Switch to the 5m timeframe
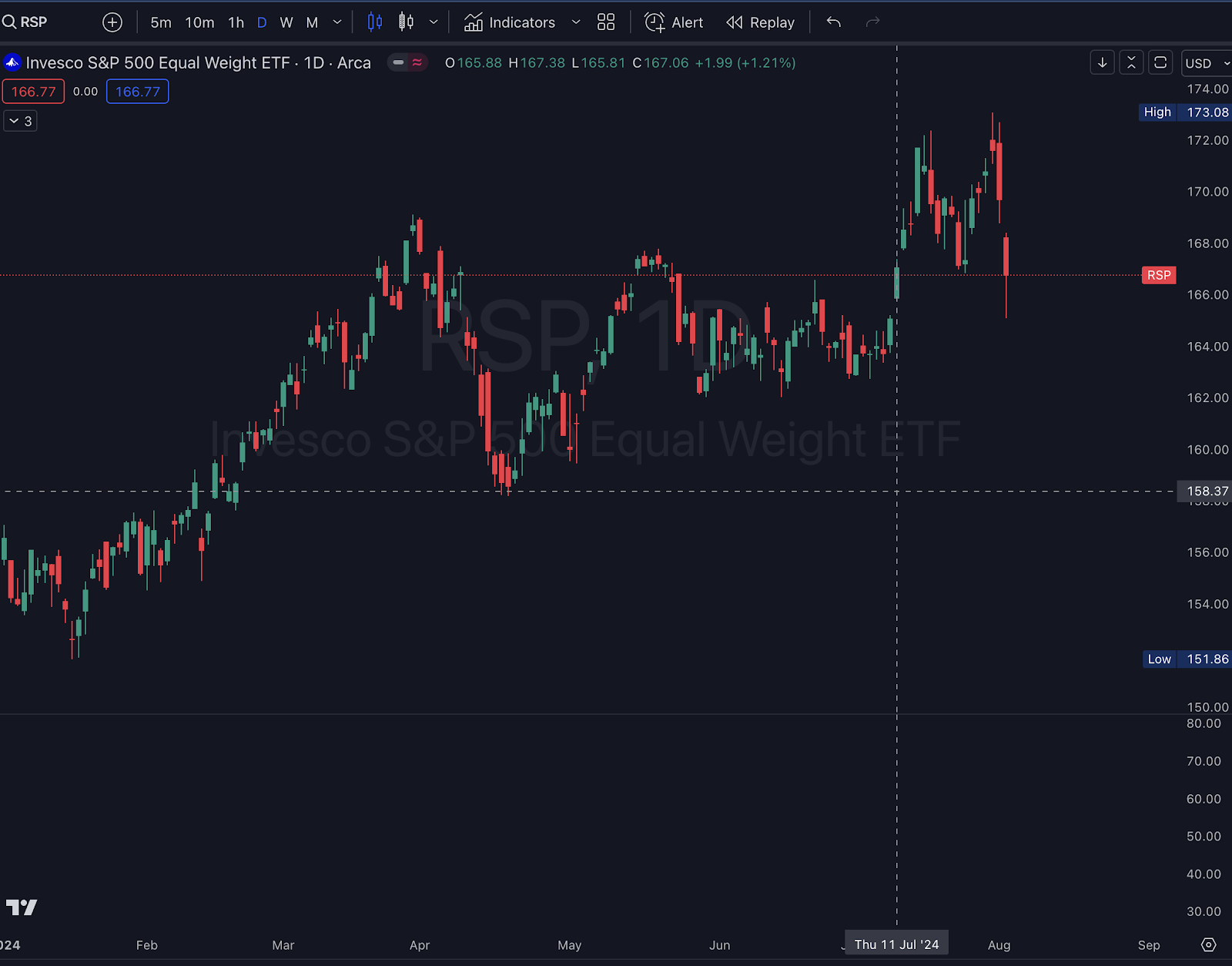This screenshot has width=1232, height=966. pyautogui.click(x=161, y=22)
